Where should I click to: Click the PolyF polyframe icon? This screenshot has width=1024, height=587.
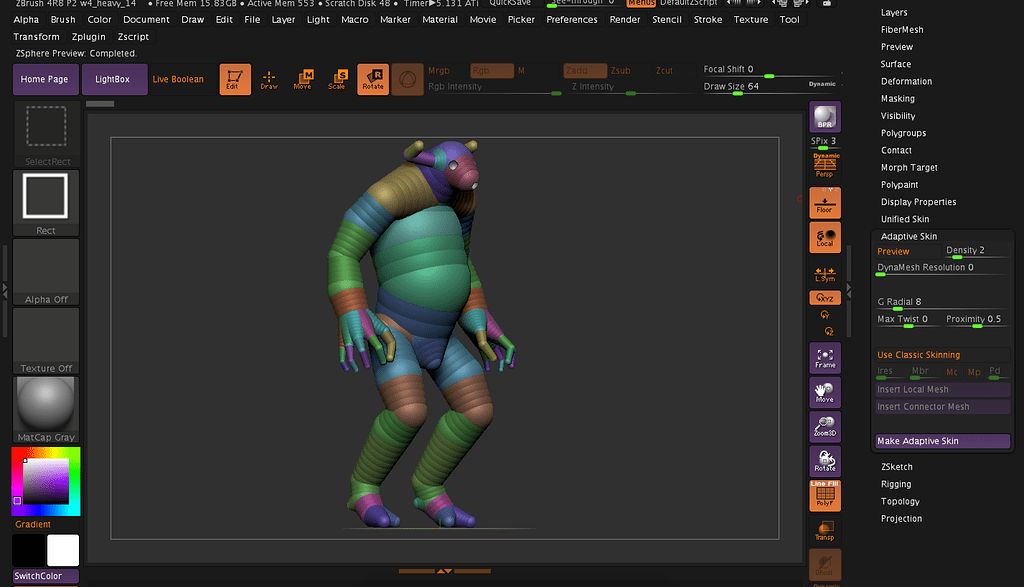(824, 495)
